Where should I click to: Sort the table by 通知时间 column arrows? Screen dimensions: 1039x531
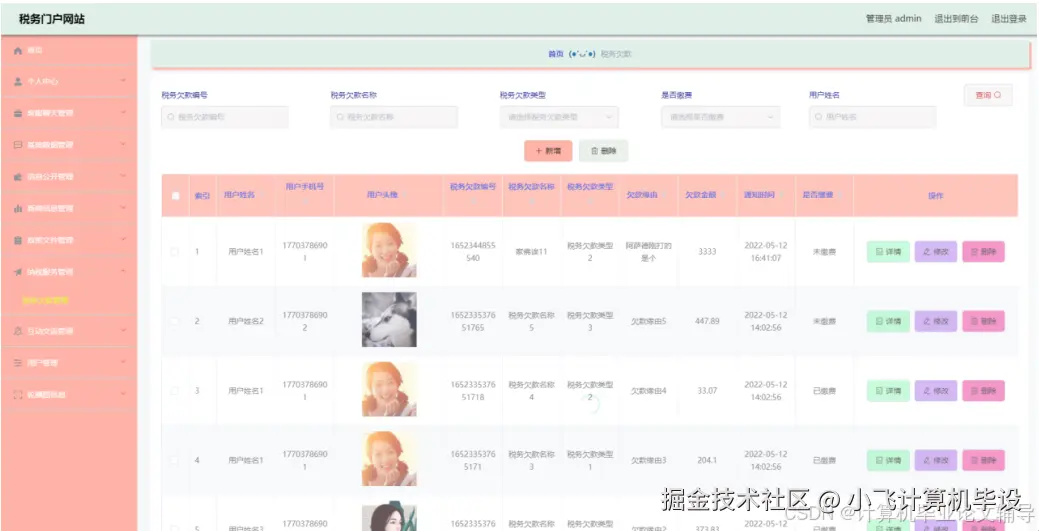pyautogui.click(x=782, y=196)
